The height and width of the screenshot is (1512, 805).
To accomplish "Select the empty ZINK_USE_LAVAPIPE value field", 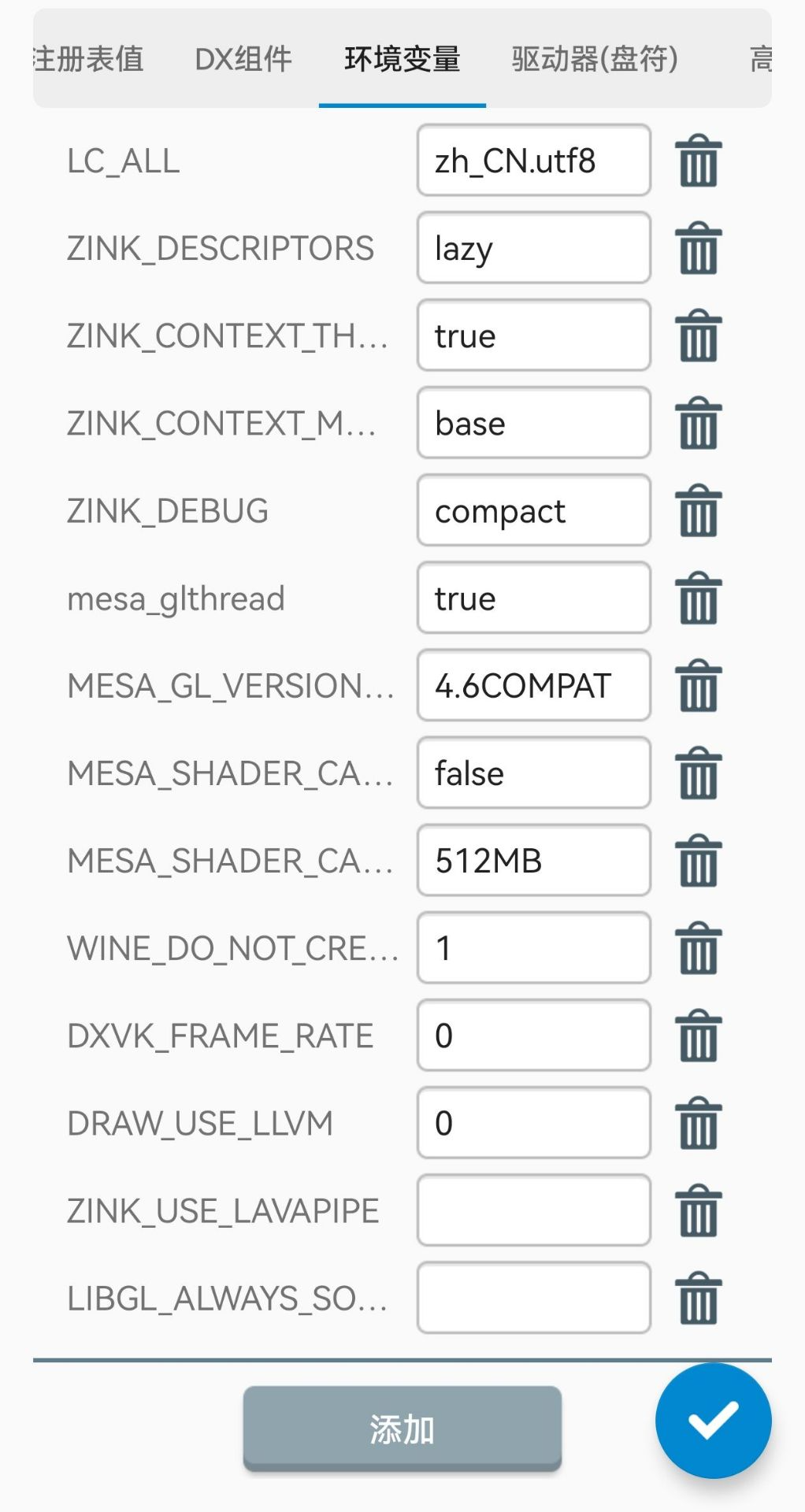I will point(534,1210).
